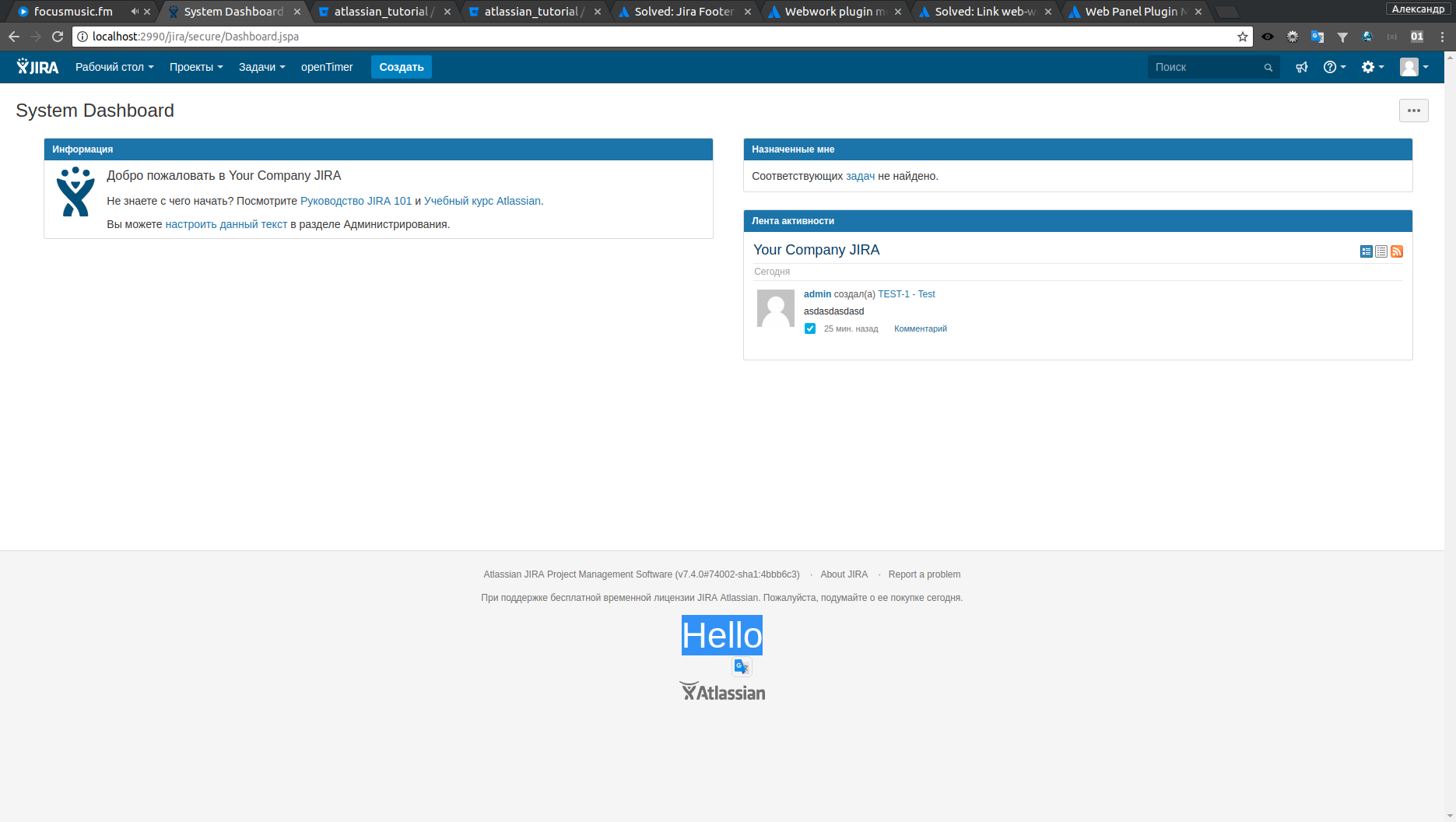Switch activity stream to list view icon
The width and height of the screenshot is (1456, 822).
click(1381, 251)
